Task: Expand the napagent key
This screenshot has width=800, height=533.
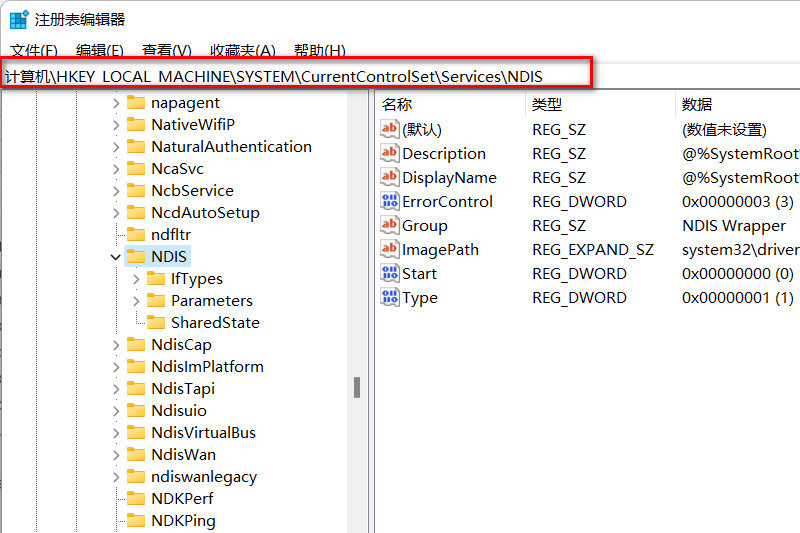Action: 116,103
